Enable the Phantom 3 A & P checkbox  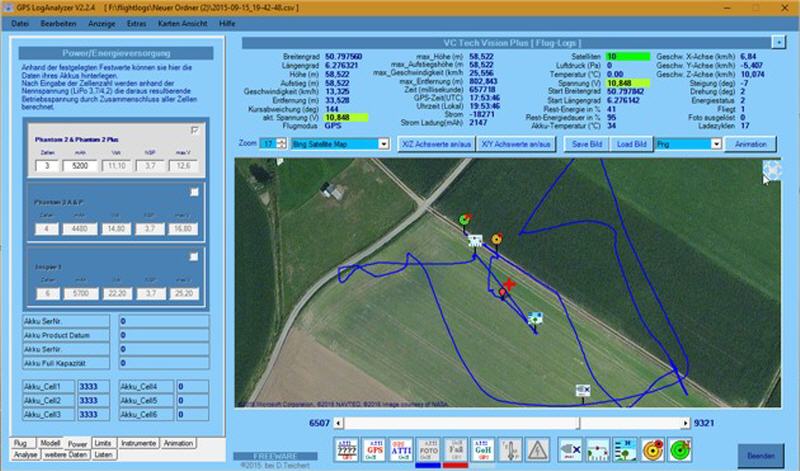194,192
